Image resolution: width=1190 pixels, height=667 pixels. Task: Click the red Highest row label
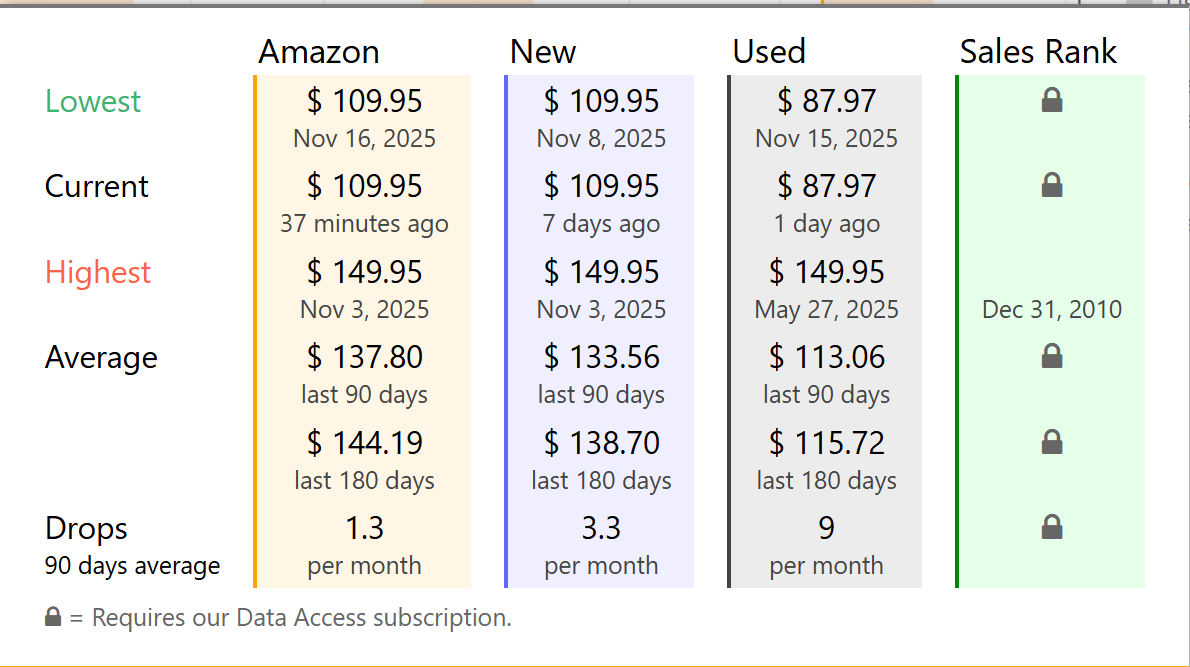pos(98,272)
